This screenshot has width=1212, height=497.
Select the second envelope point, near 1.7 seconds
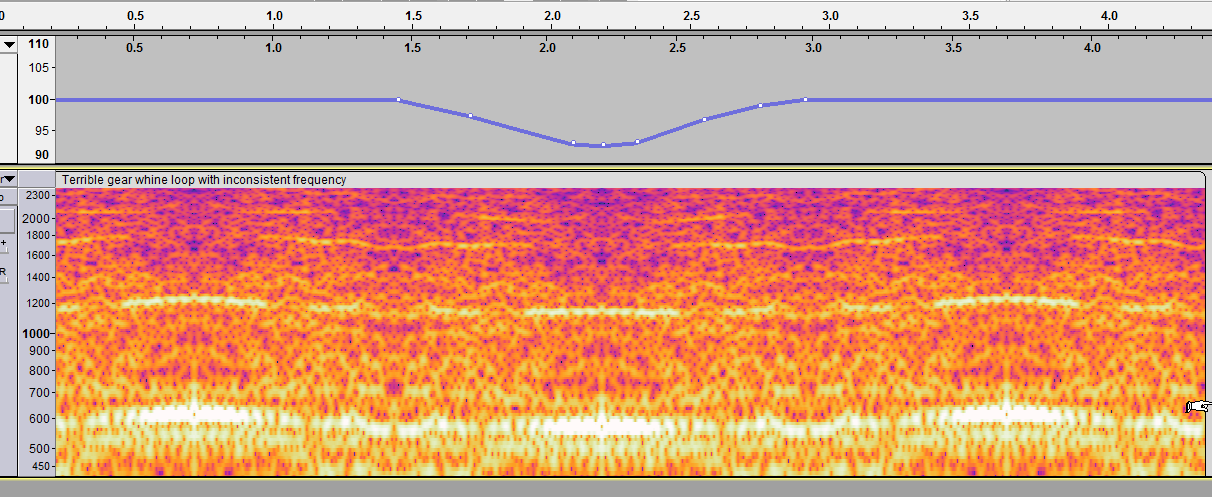click(x=470, y=116)
